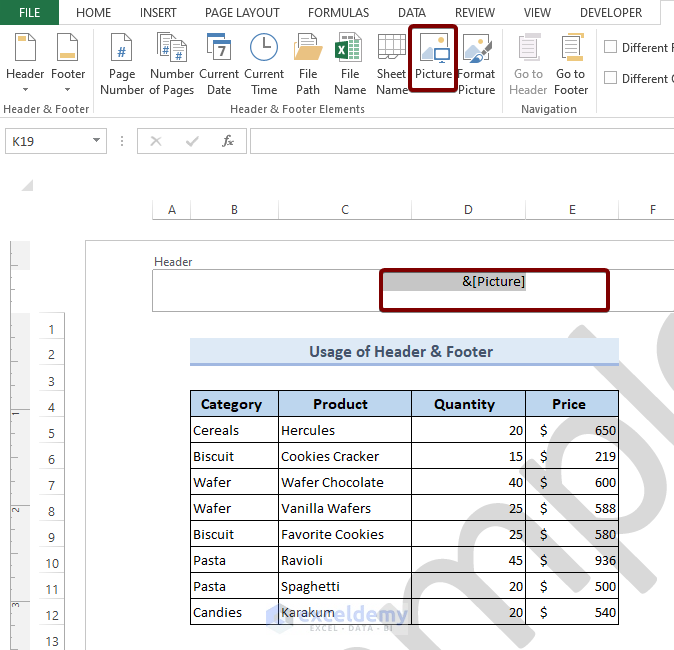Select the Favorite Cookies cell
The image size is (674, 650).
(345, 534)
